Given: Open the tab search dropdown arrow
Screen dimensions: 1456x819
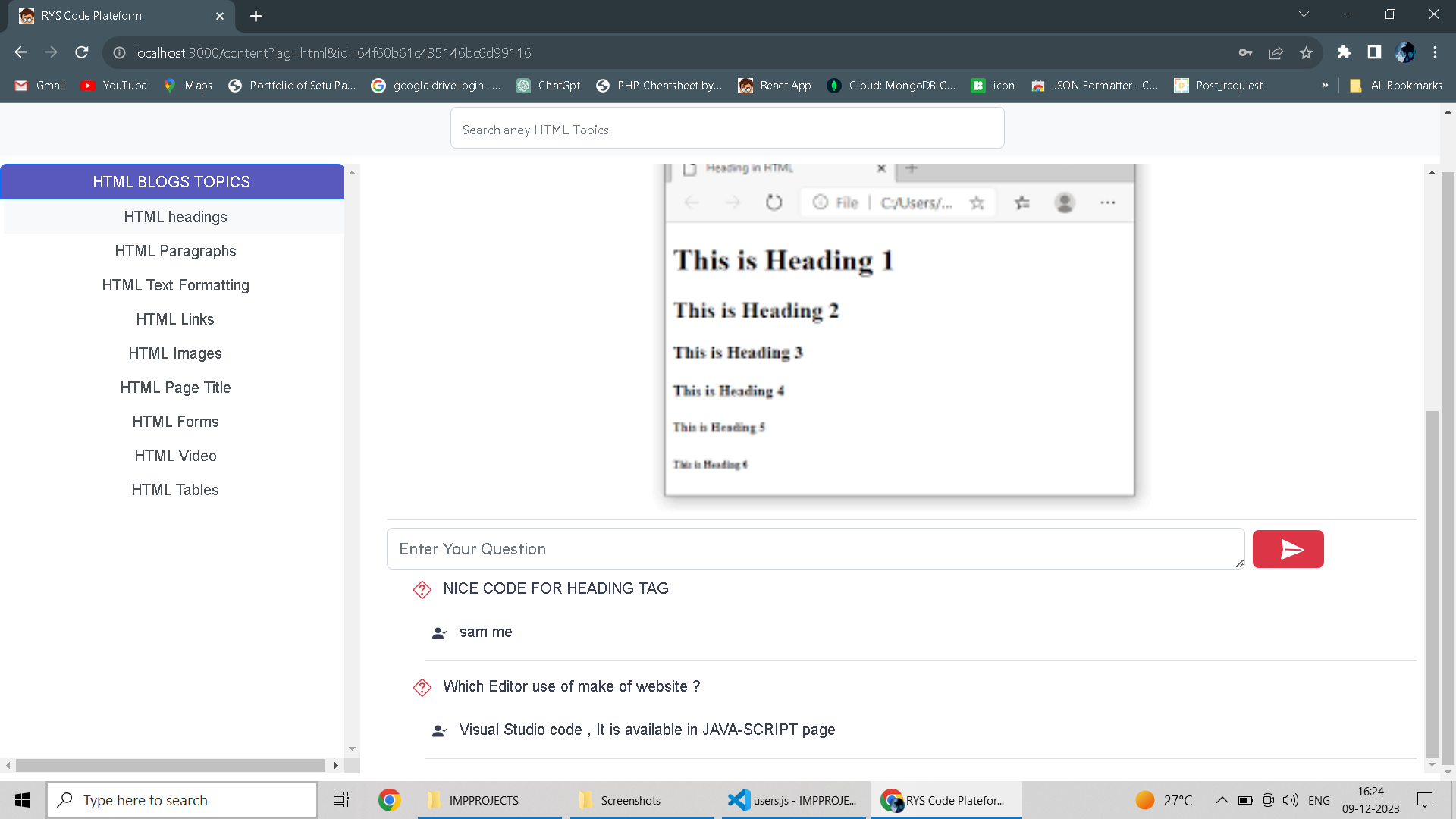Looking at the screenshot, I should pyautogui.click(x=1304, y=14).
